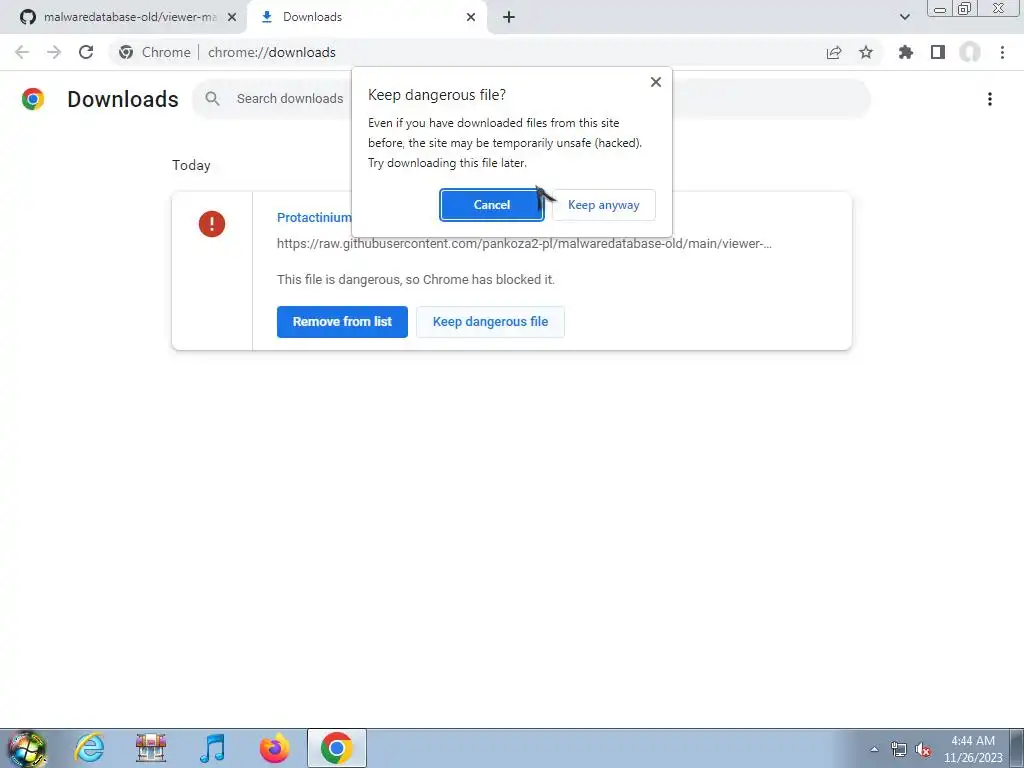Open the extensions puzzle icon

click(x=906, y=52)
